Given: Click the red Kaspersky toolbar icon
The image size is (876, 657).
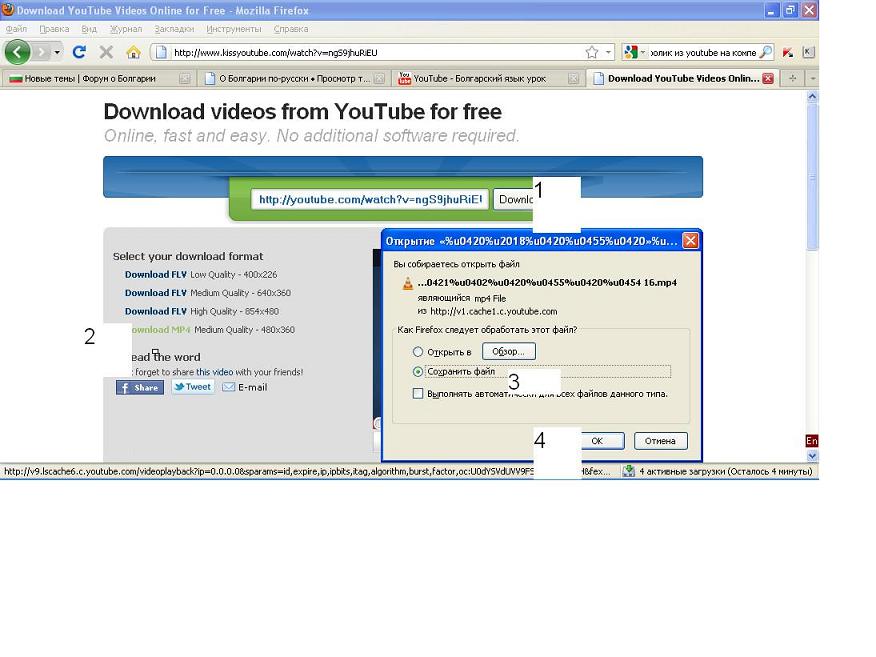Looking at the screenshot, I should point(788,53).
